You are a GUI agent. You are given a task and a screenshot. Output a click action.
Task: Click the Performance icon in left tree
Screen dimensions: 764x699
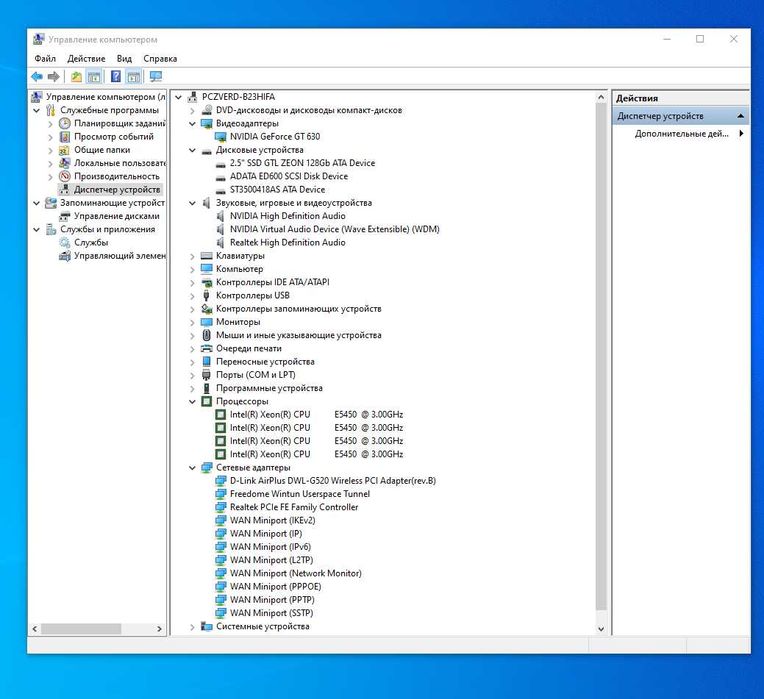point(65,176)
